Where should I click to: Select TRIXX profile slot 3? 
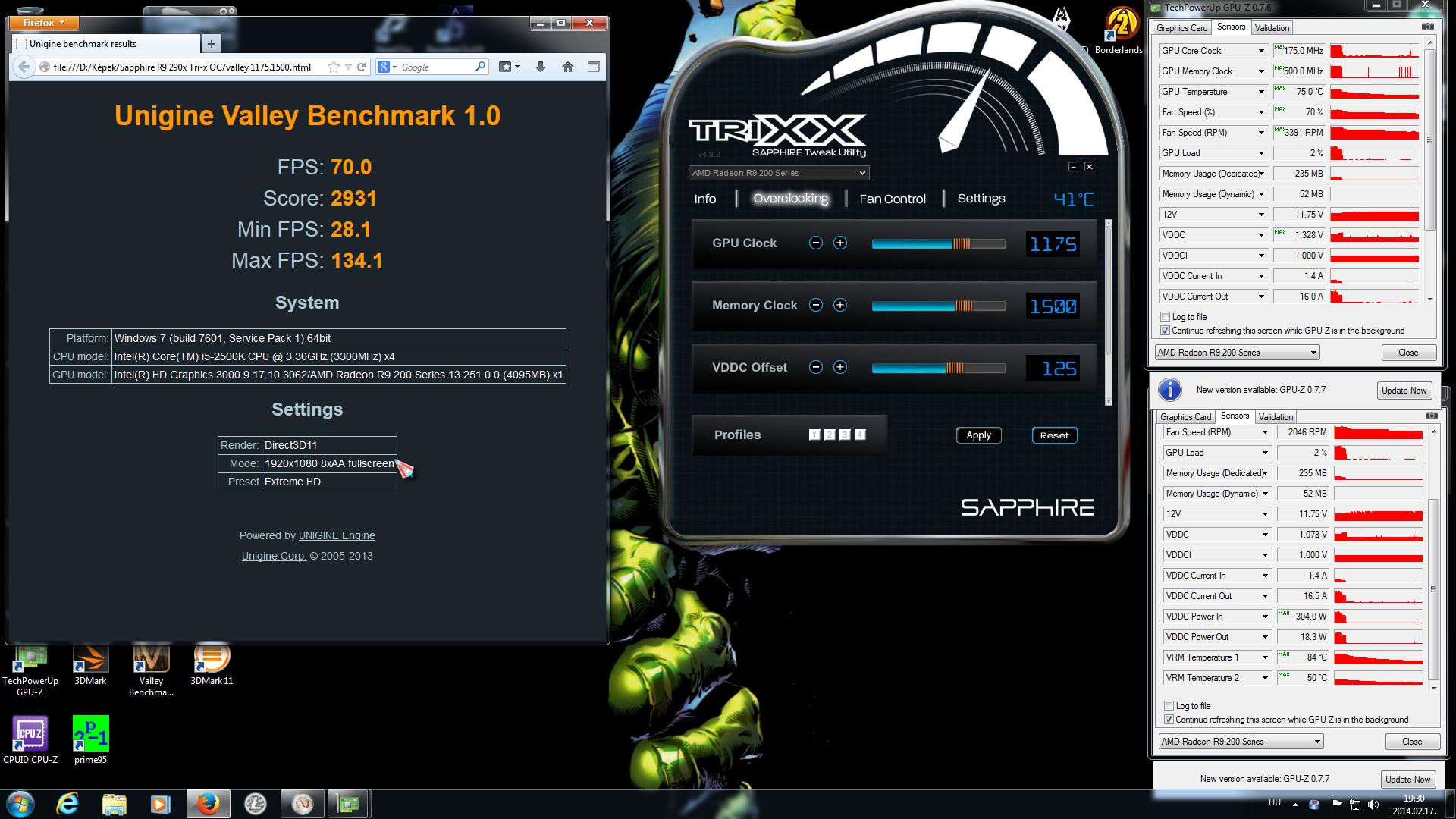[845, 435]
